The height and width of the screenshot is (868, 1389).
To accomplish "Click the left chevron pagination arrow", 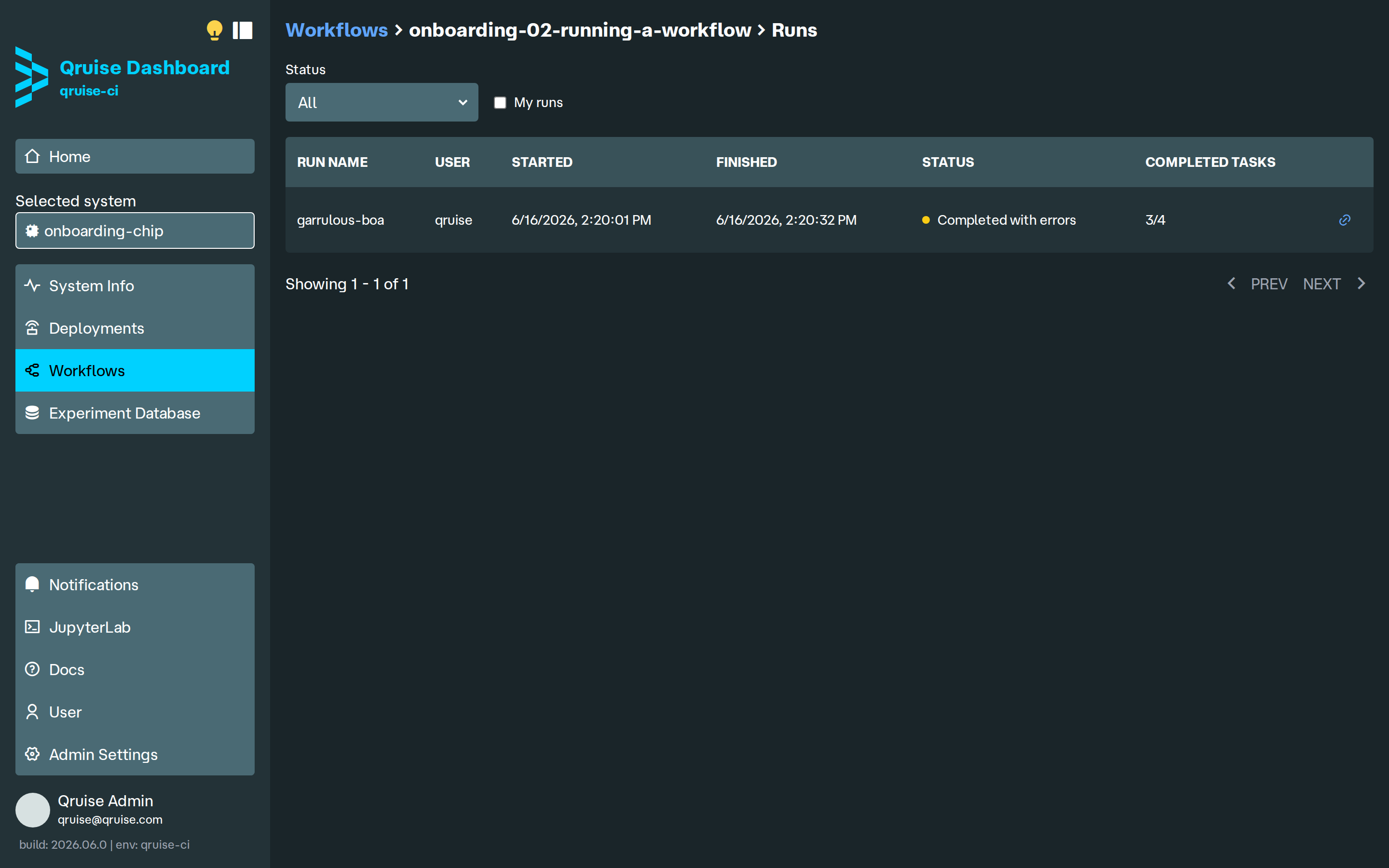I will tap(1231, 284).
